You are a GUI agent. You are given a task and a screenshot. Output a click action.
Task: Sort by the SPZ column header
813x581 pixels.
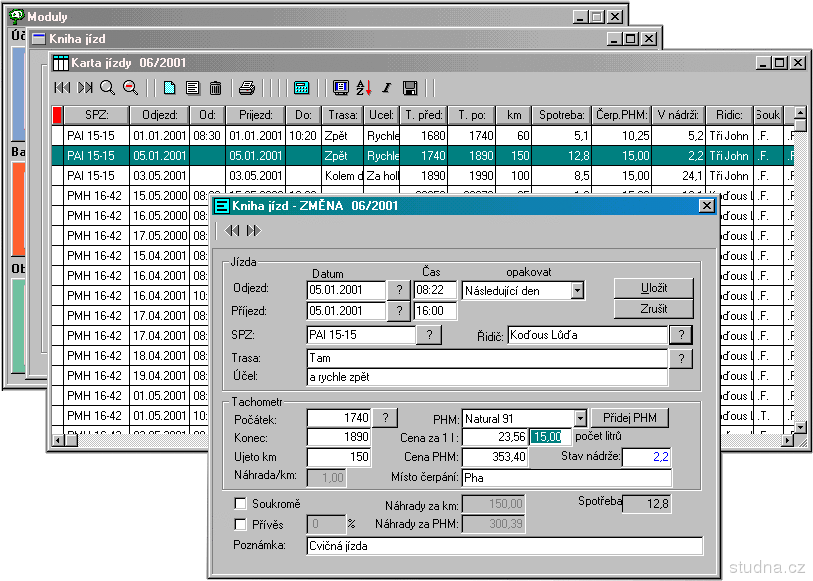coord(96,115)
